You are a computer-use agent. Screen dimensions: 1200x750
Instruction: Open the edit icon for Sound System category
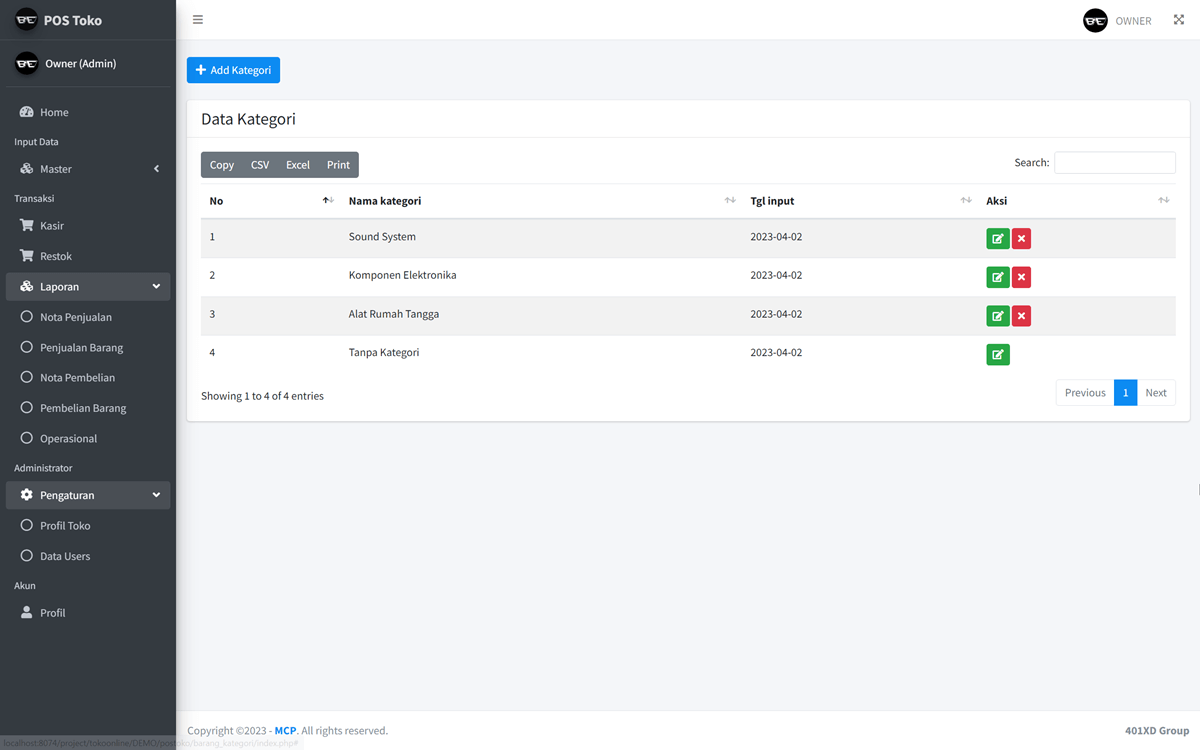click(997, 238)
